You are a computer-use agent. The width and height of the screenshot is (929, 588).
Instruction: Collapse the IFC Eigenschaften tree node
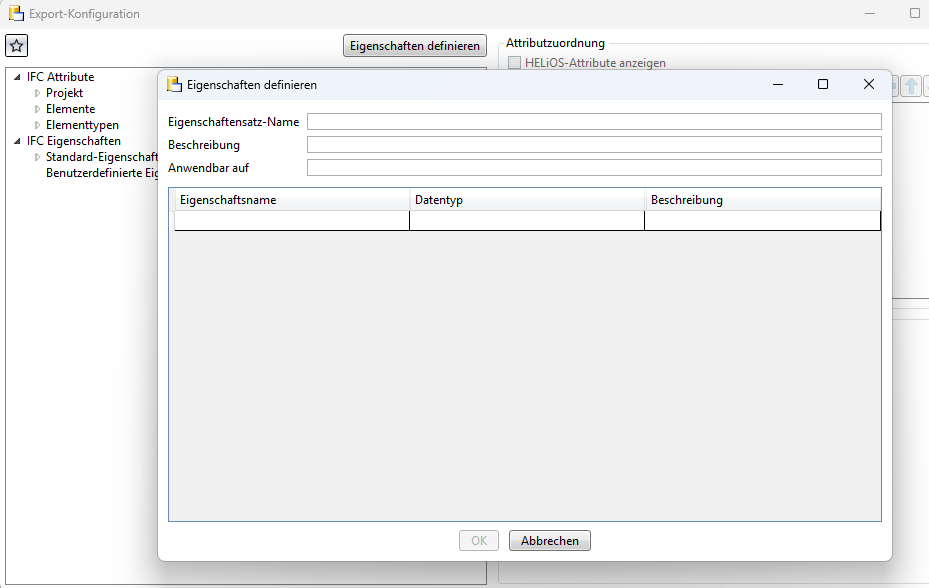(17, 141)
